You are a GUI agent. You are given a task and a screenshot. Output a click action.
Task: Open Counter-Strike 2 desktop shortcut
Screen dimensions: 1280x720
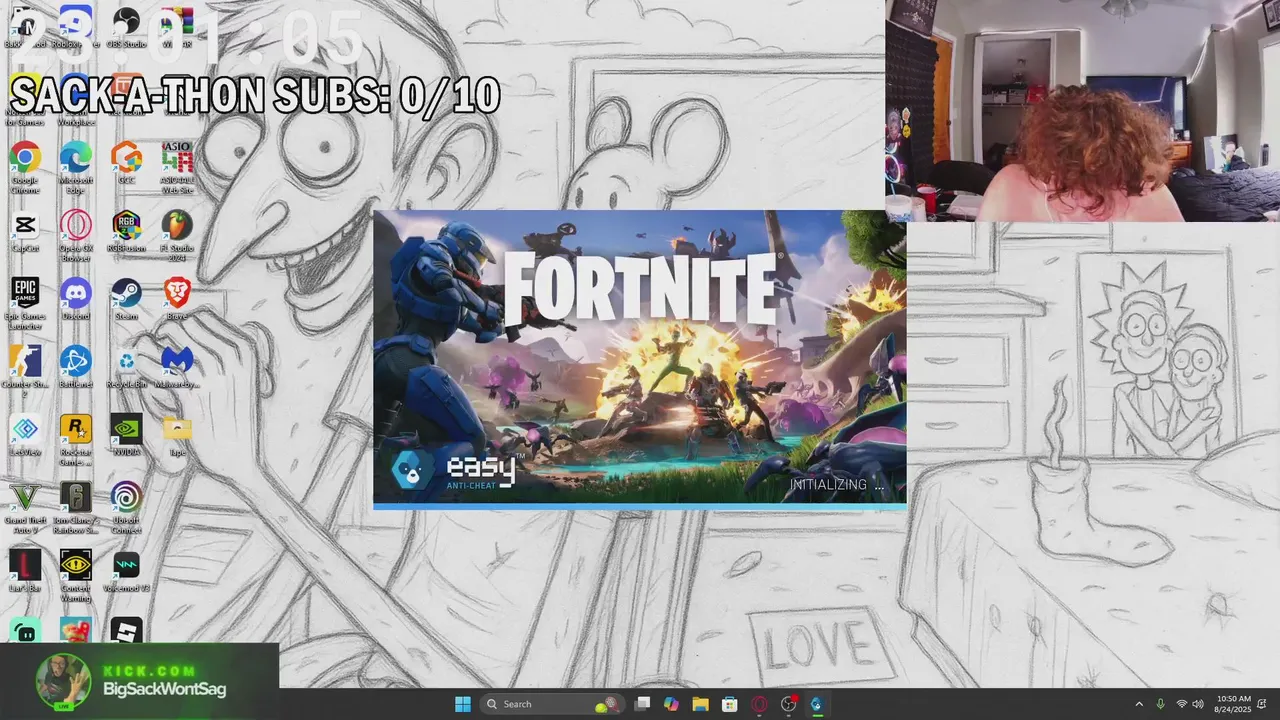(25, 371)
